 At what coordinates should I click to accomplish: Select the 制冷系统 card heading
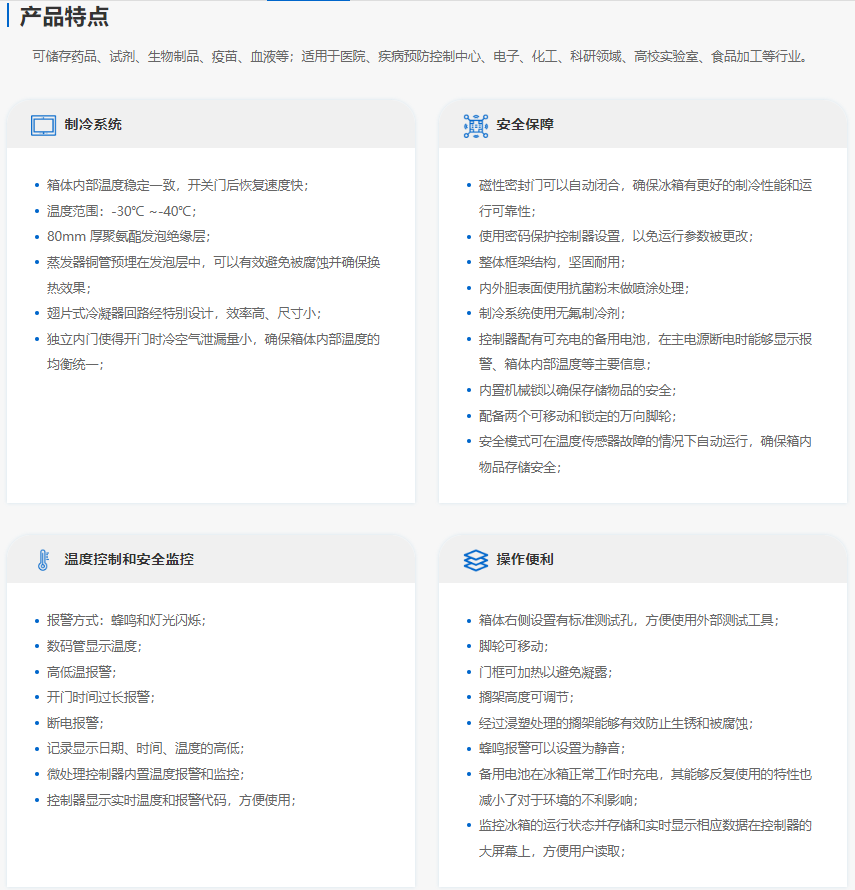tap(93, 125)
